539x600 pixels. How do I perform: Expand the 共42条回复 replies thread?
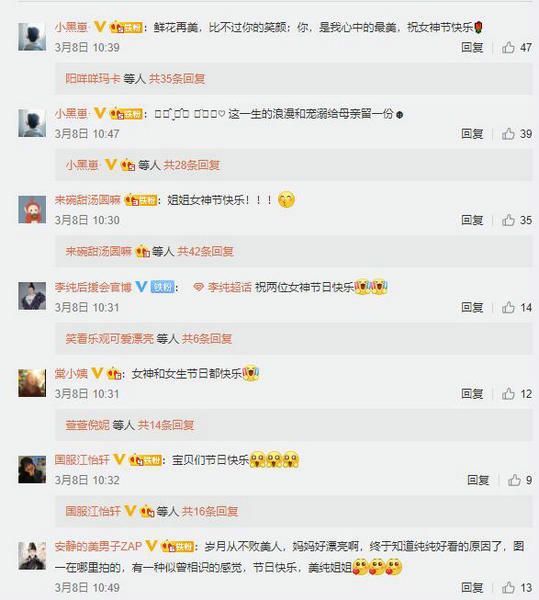(205, 251)
